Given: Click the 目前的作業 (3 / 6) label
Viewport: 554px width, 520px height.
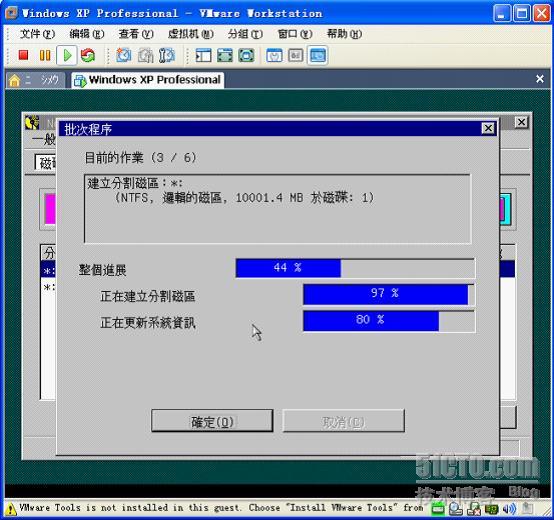Looking at the screenshot, I should 141,158.
